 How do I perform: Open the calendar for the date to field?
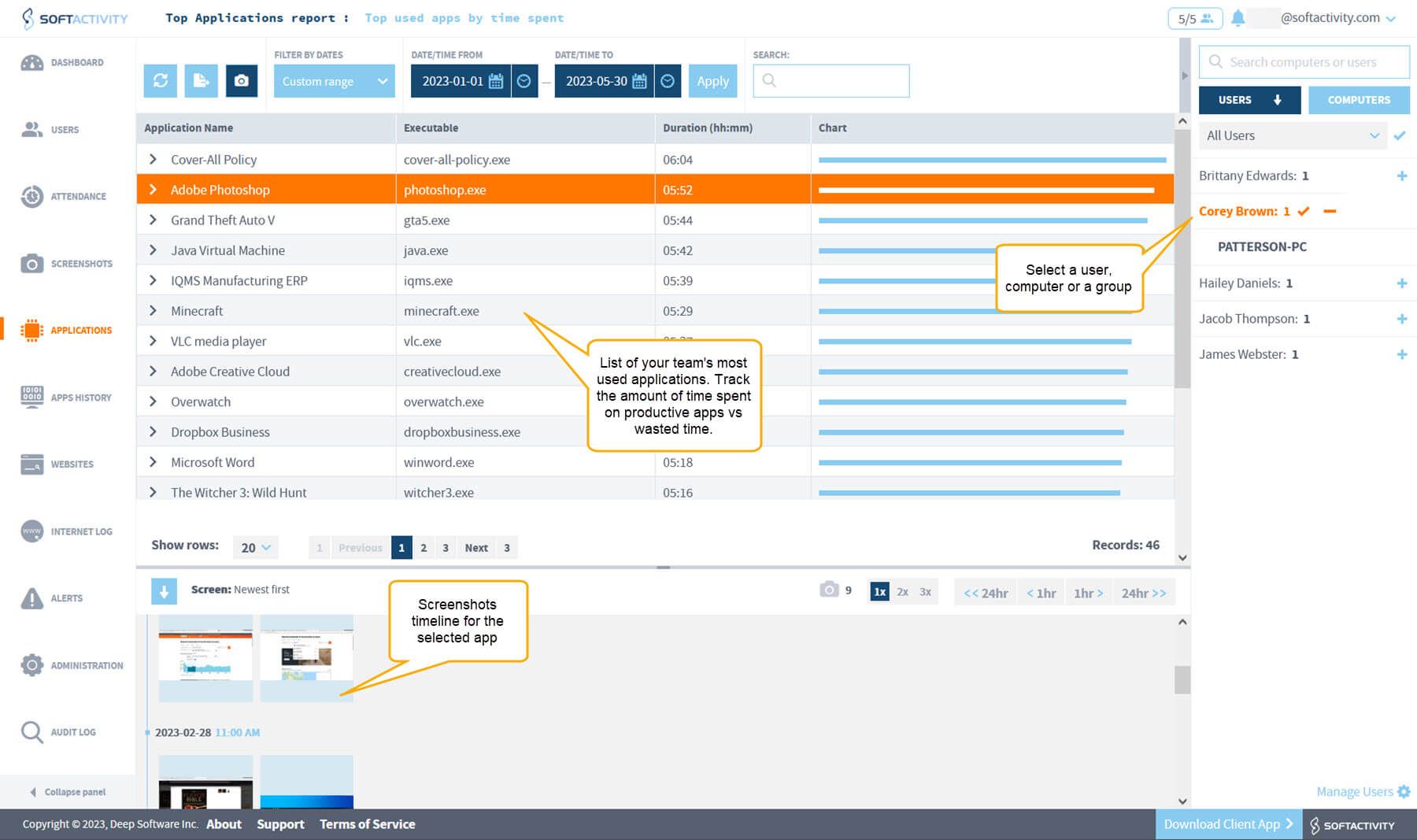tap(640, 81)
